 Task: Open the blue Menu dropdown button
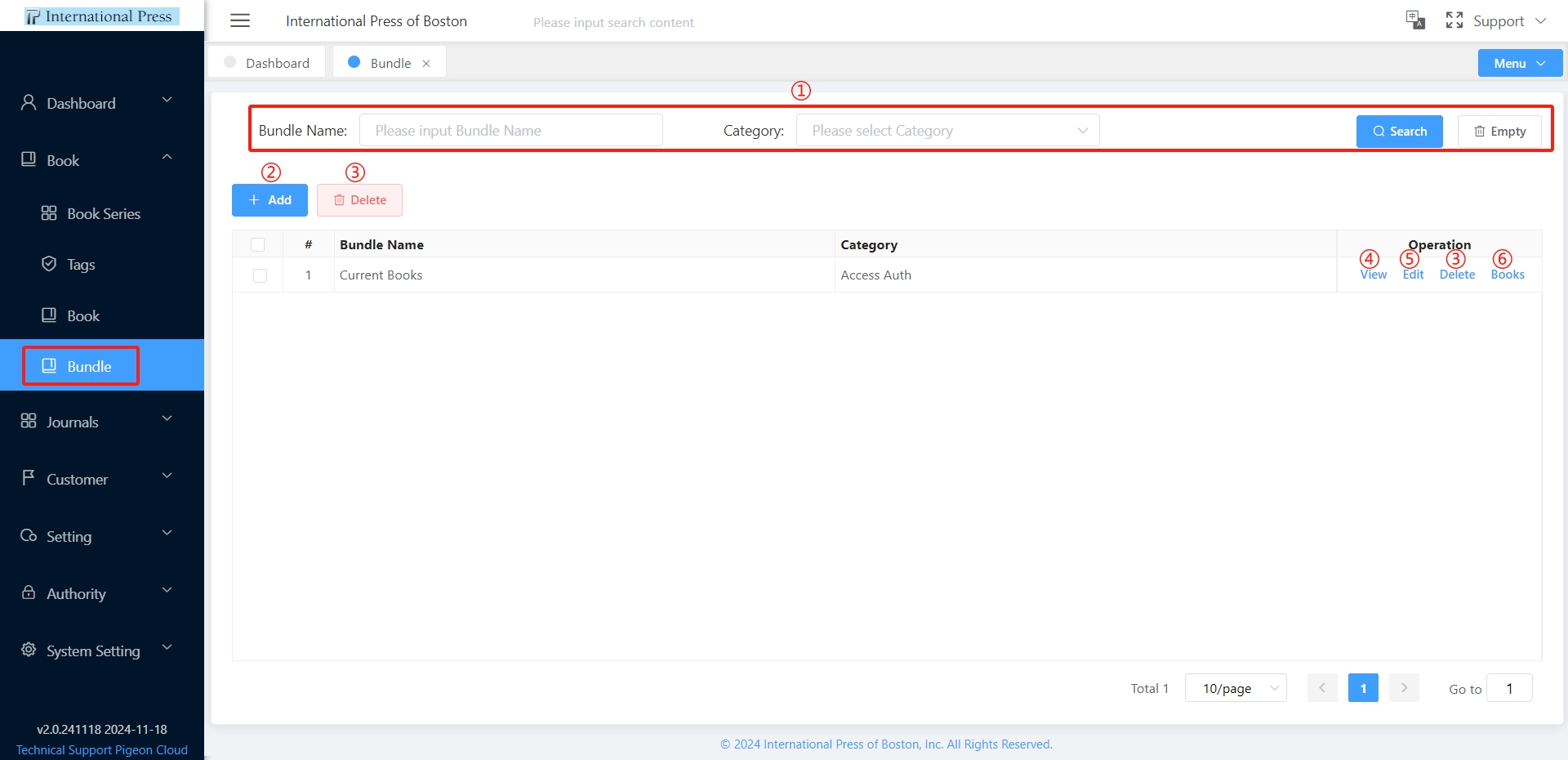pos(1520,63)
